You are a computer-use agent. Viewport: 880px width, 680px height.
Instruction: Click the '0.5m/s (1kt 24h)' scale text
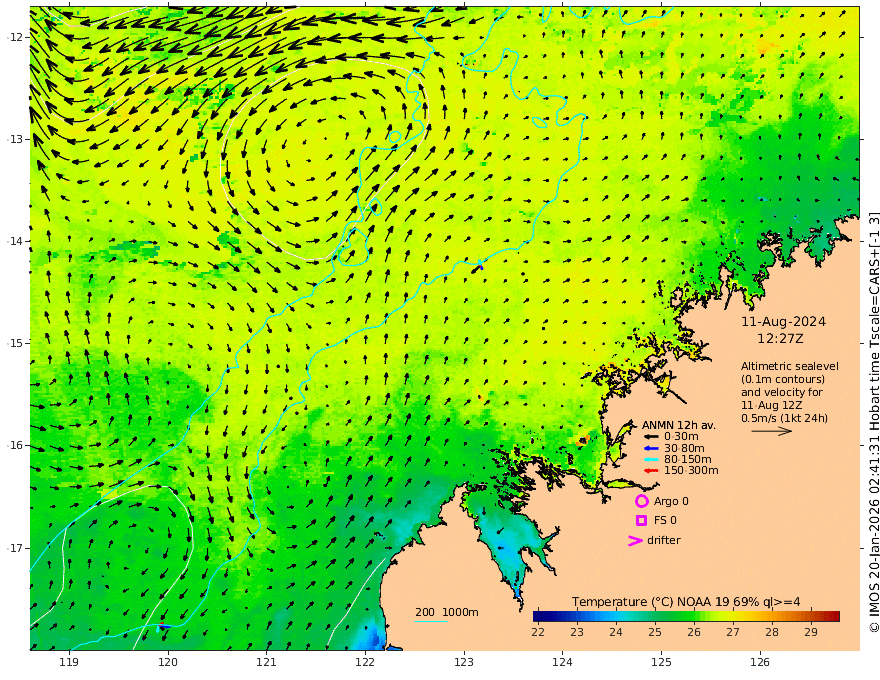click(784, 418)
